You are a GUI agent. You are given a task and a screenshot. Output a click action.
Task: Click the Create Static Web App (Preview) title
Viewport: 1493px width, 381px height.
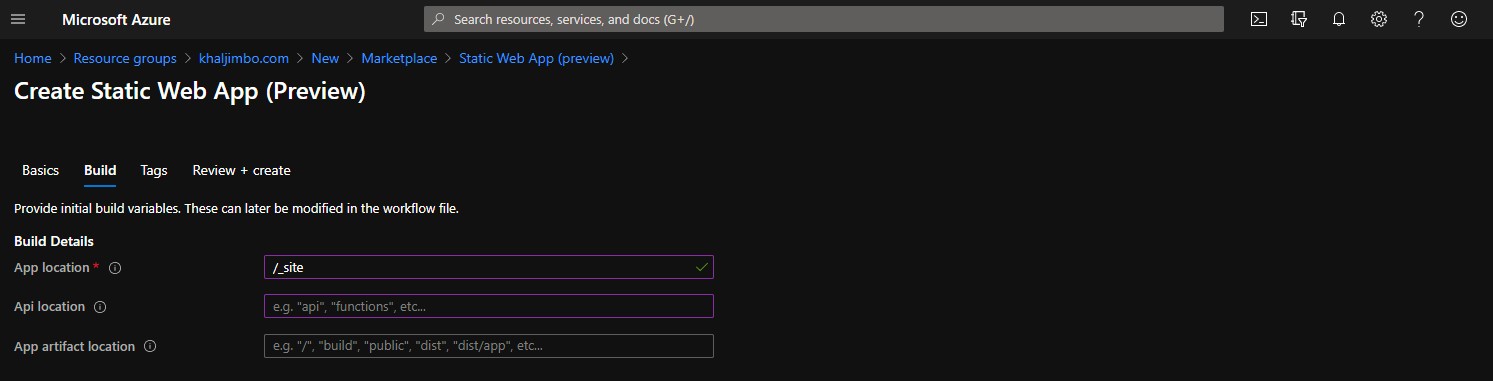(x=190, y=91)
